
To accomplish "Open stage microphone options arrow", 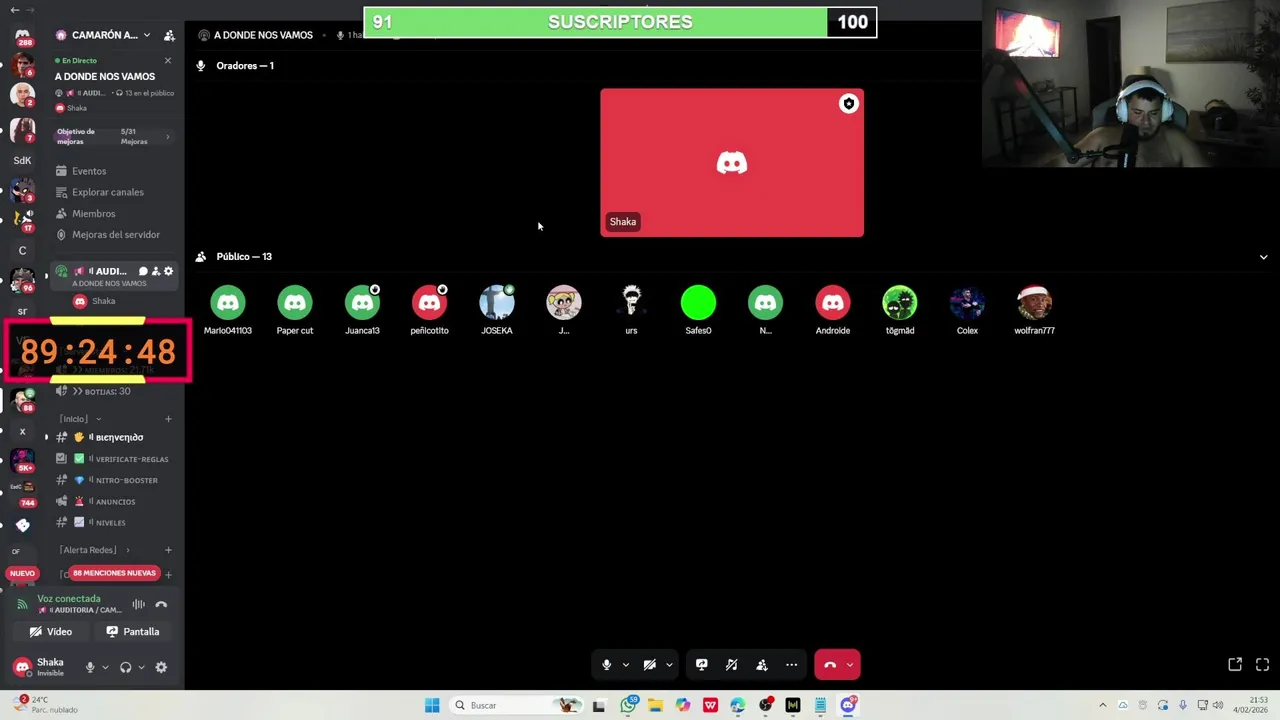I will pyautogui.click(x=626, y=665).
